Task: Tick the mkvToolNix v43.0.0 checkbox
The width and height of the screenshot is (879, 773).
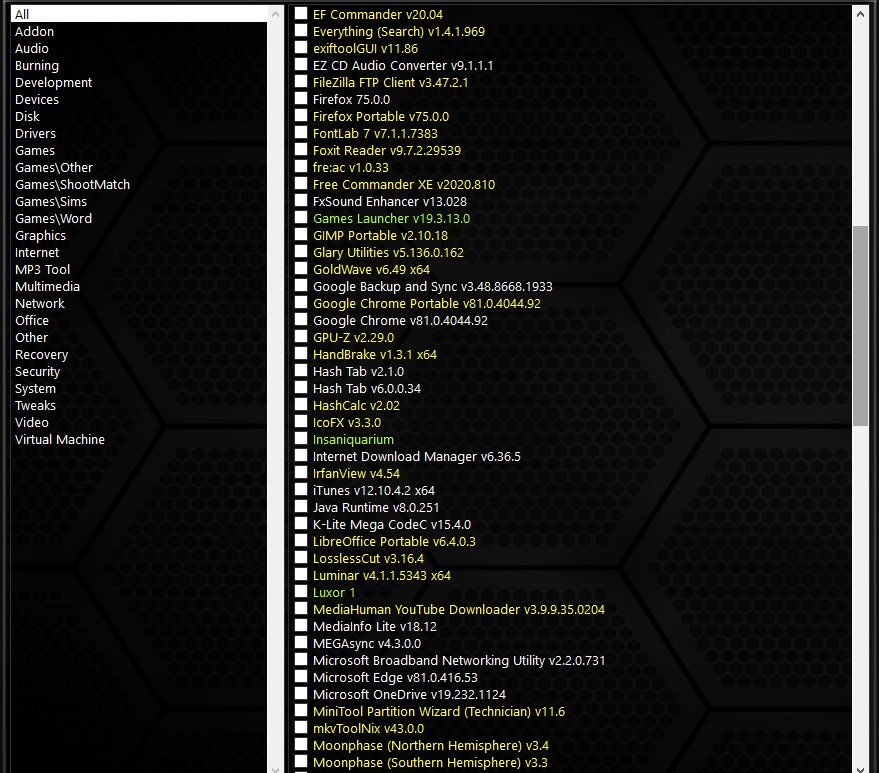Action: (301, 728)
